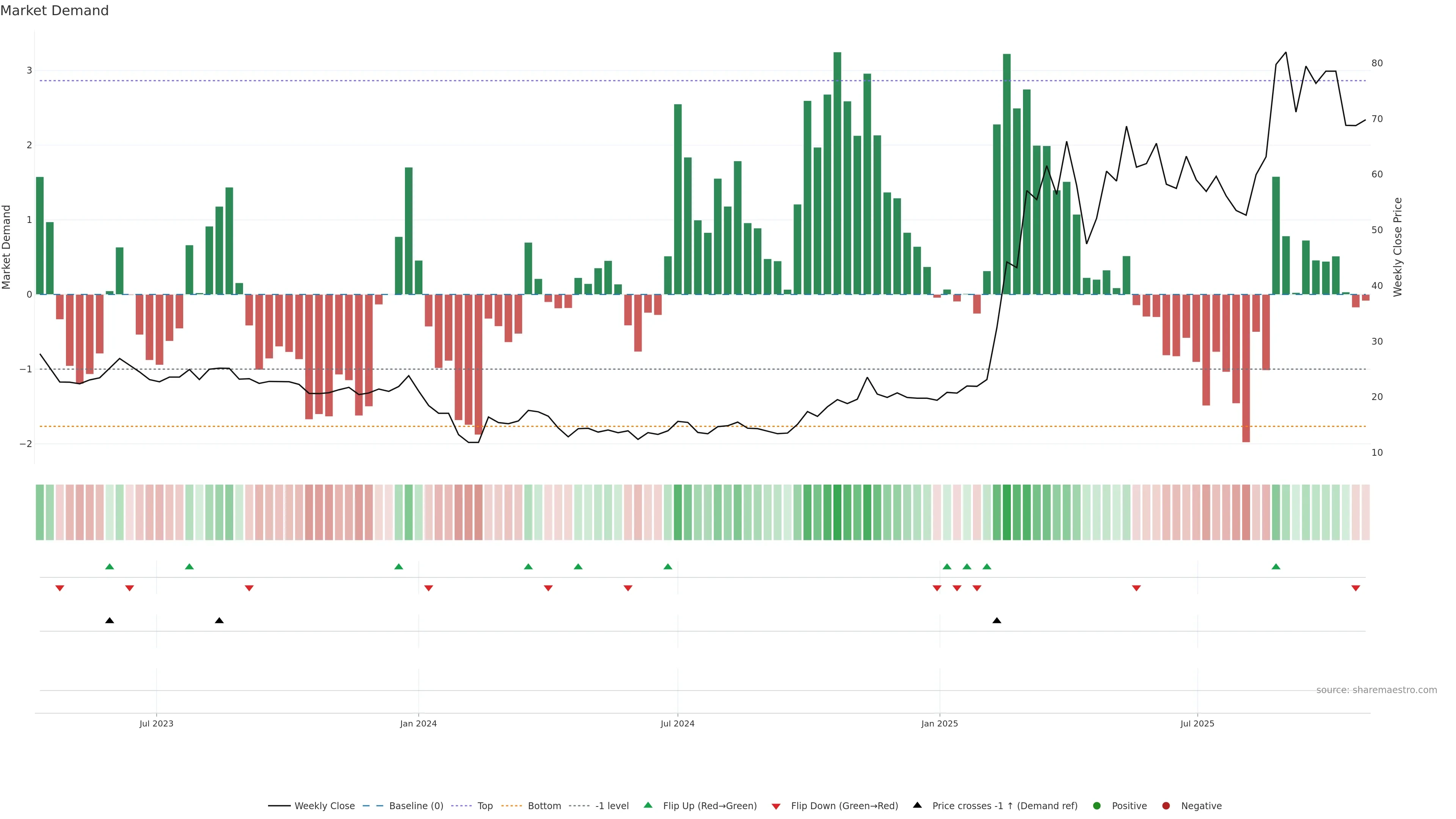
Task: Click the green Positive legend dot
Action: coord(1097,805)
